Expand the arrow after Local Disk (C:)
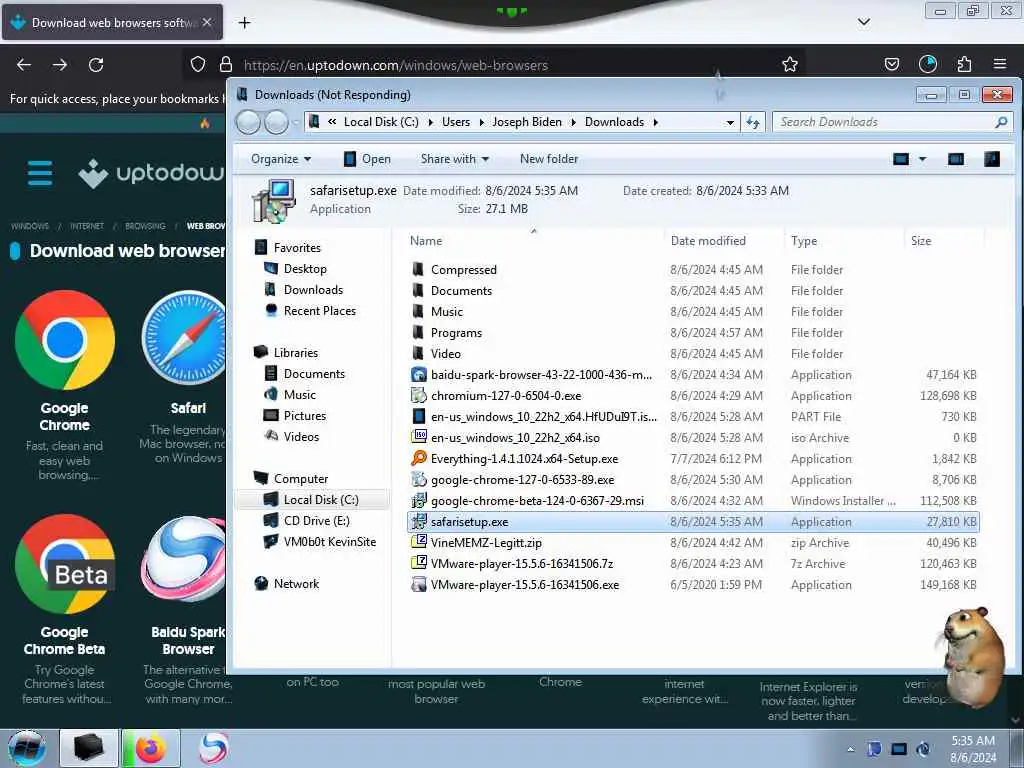This screenshot has width=1024, height=768. coord(430,122)
